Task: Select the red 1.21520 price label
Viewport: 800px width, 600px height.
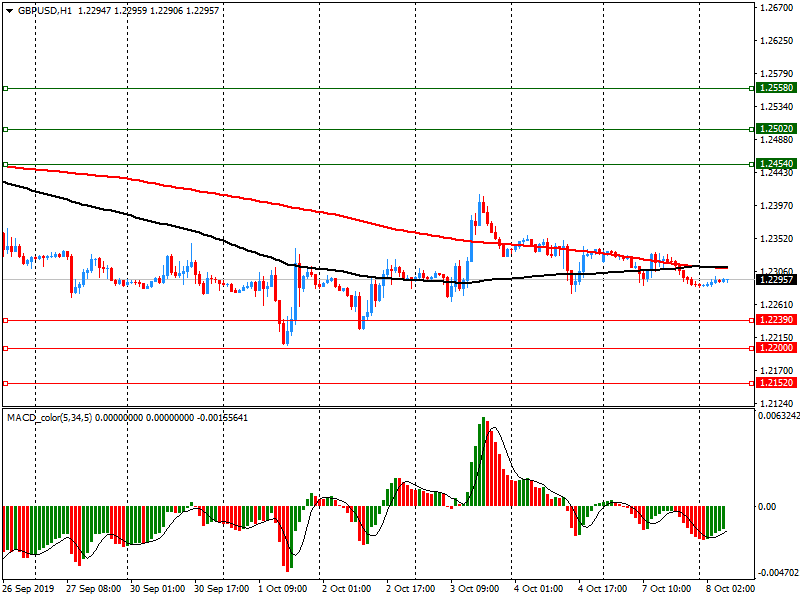Action: pyautogui.click(x=776, y=383)
